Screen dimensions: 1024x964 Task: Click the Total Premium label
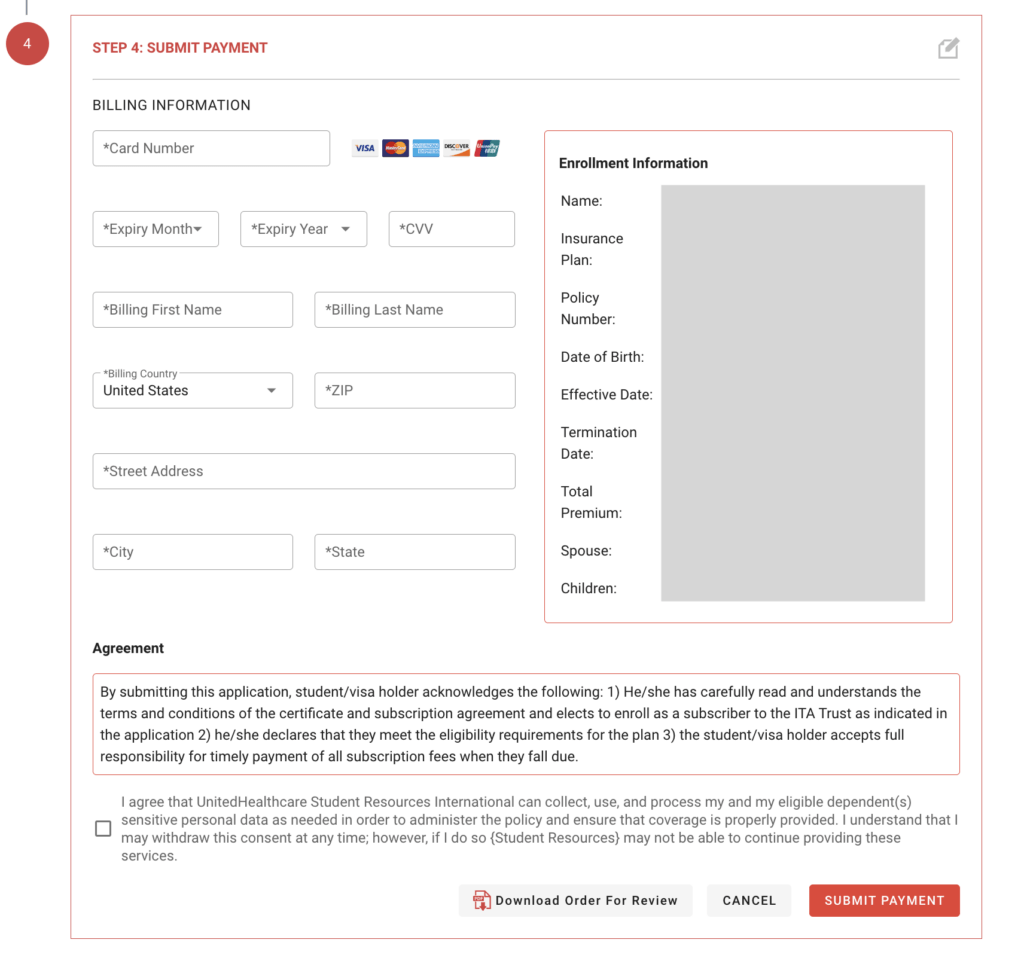point(591,502)
